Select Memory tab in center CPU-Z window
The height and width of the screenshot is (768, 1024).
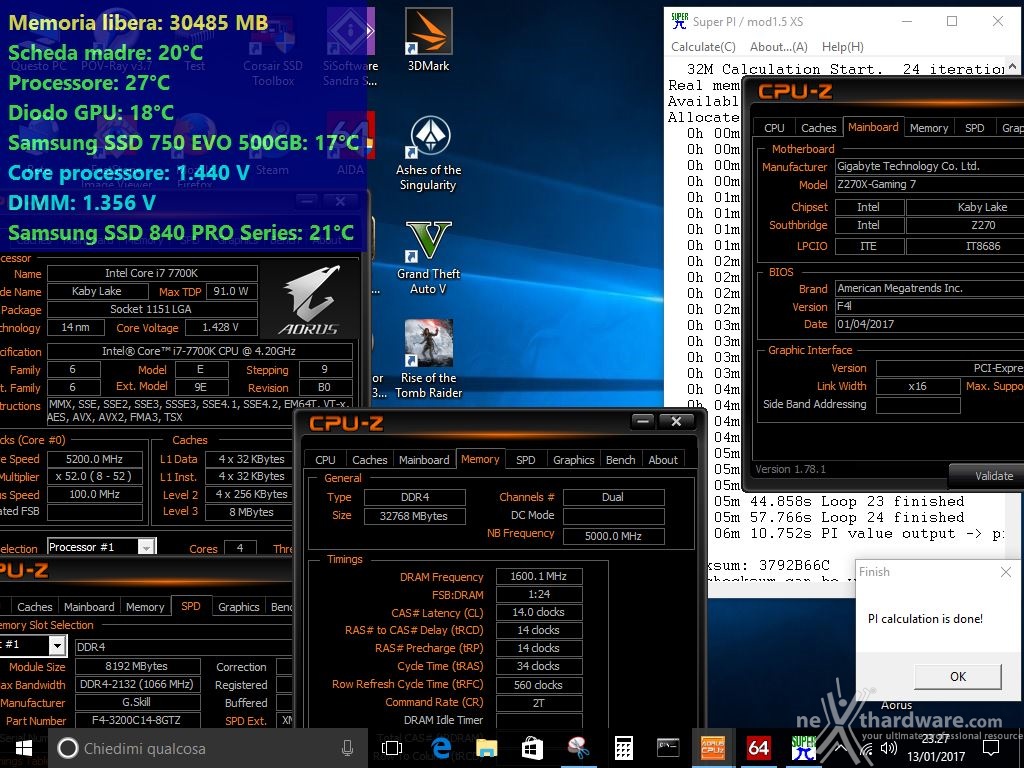pos(480,459)
